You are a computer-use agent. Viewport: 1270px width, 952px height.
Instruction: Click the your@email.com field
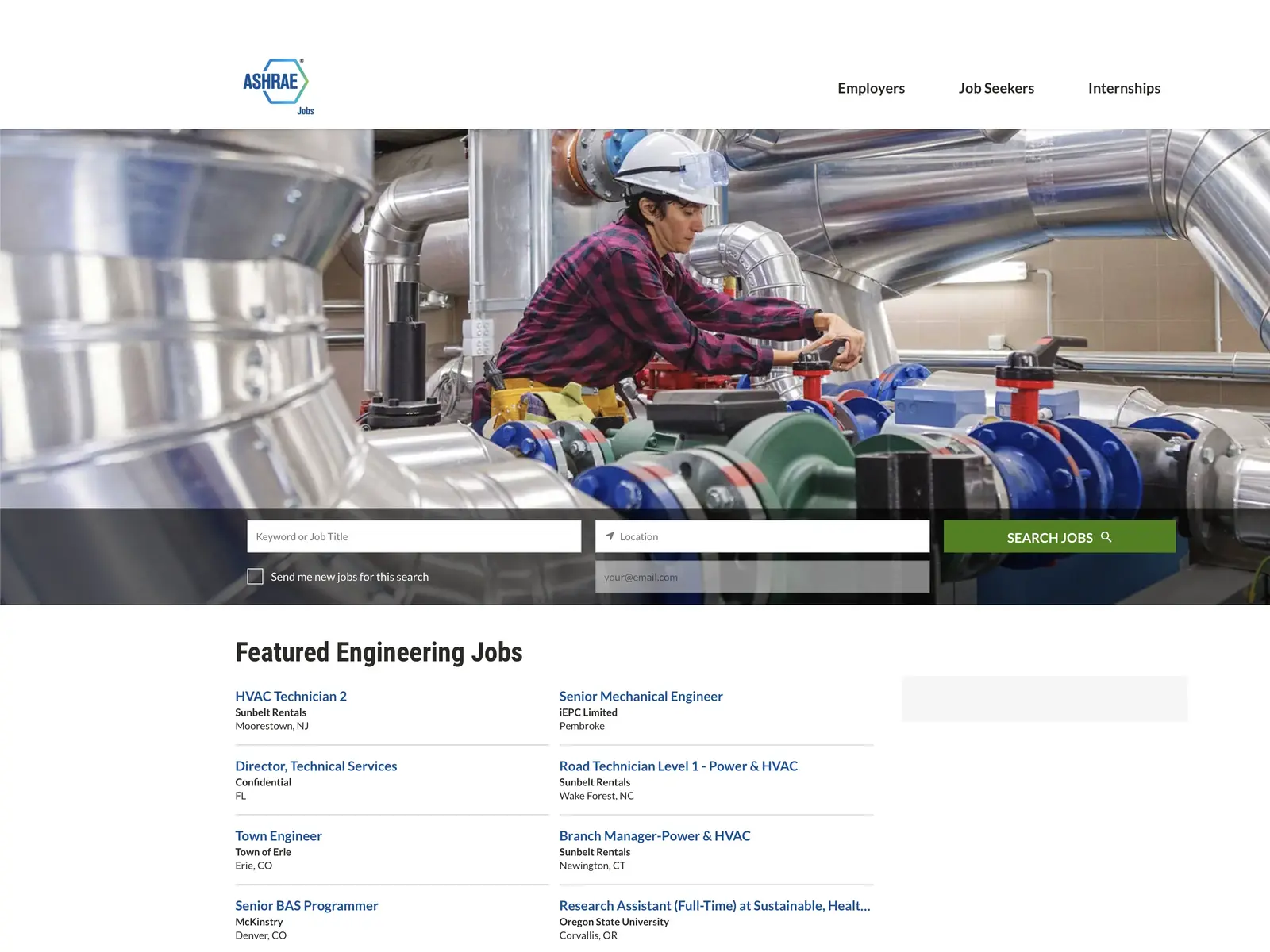(x=762, y=577)
